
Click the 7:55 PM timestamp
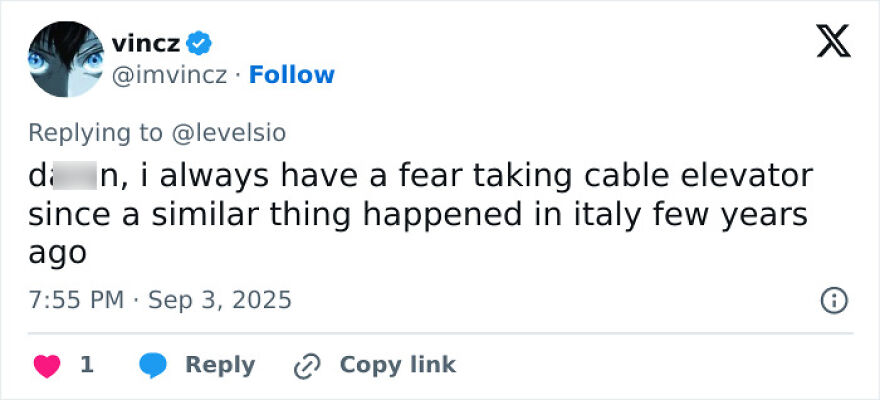click(x=76, y=300)
